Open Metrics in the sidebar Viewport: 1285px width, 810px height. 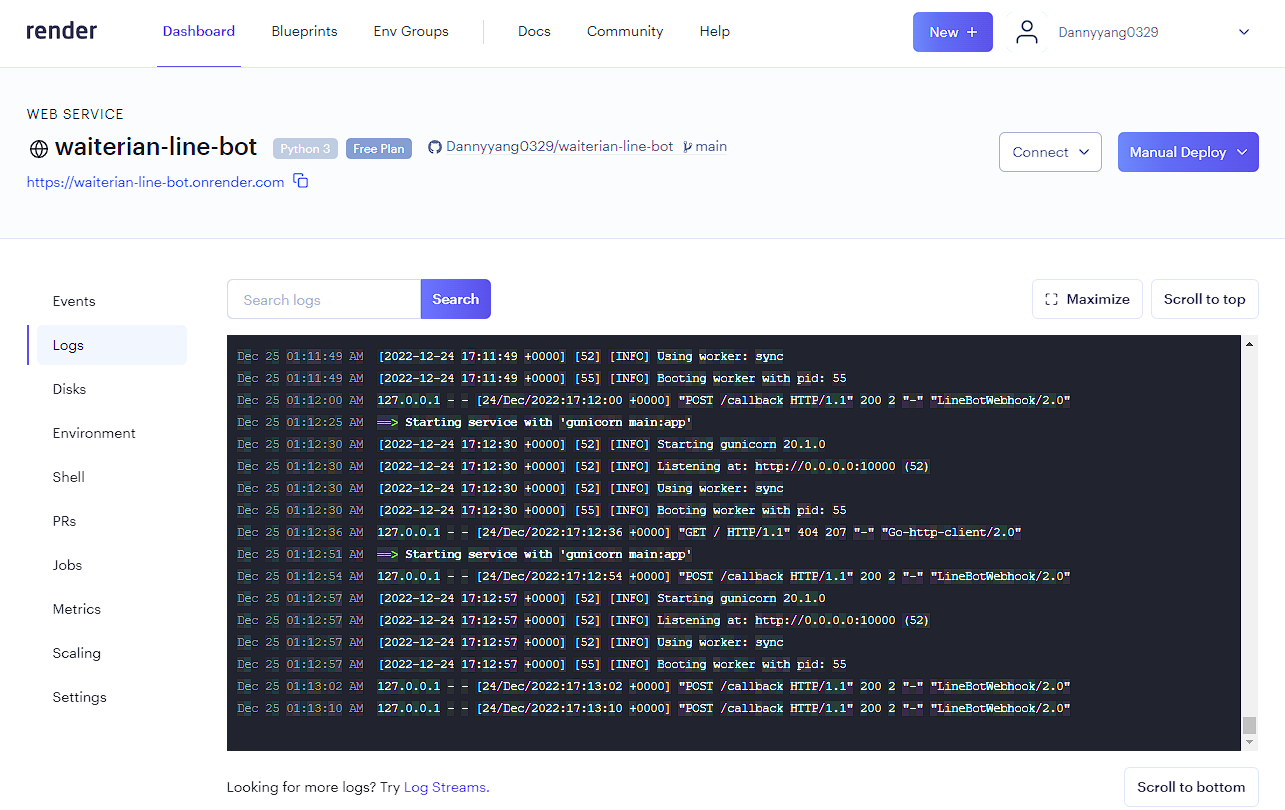point(77,609)
